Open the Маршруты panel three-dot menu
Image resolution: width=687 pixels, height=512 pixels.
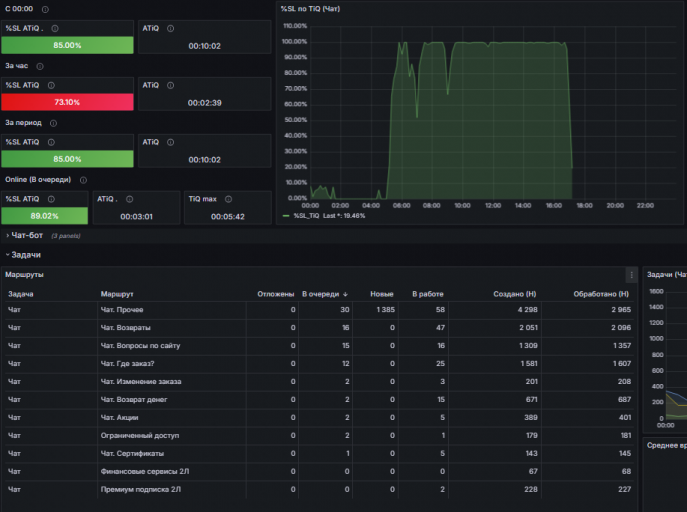click(x=631, y=275)
